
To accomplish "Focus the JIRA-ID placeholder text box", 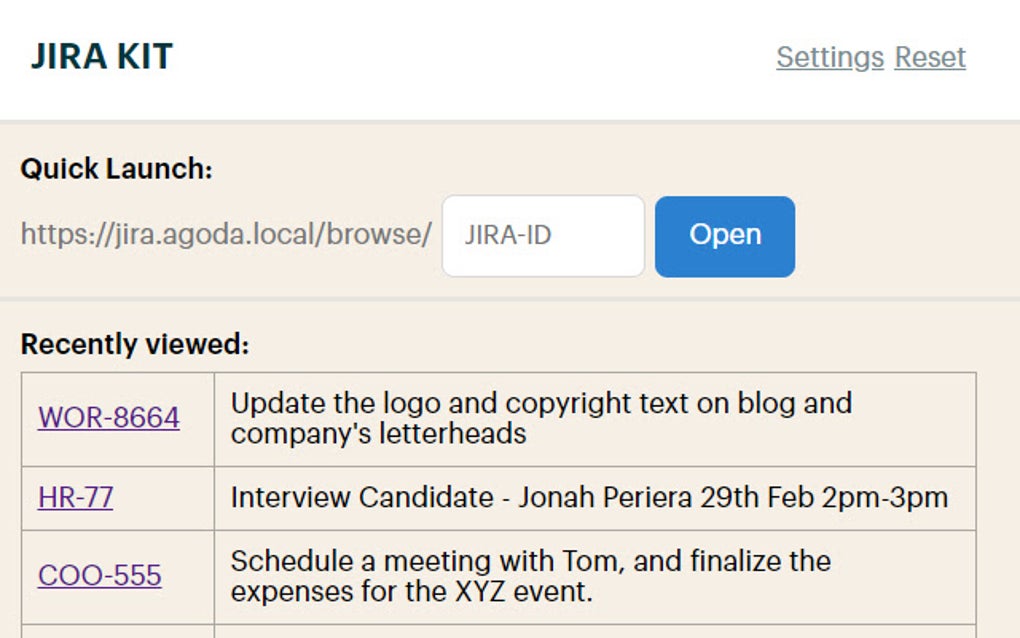I will [542, 235].
